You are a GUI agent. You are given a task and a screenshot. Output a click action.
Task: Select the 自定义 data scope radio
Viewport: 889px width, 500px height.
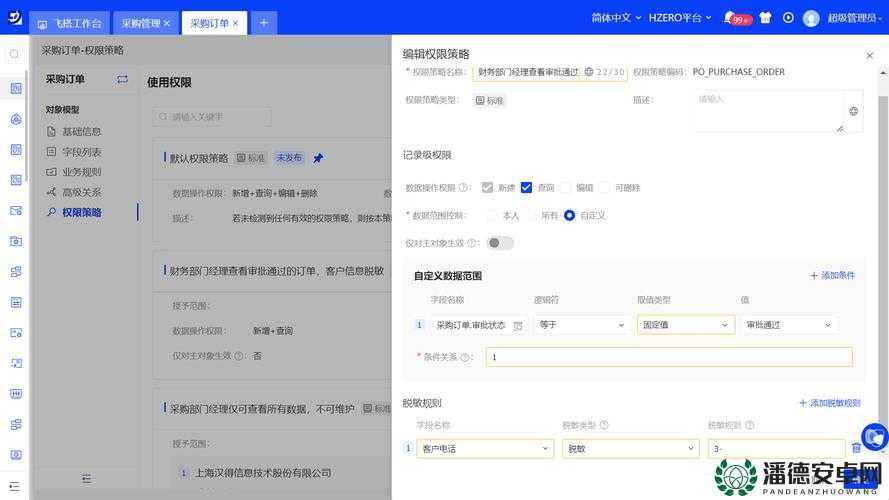point(569,215)
